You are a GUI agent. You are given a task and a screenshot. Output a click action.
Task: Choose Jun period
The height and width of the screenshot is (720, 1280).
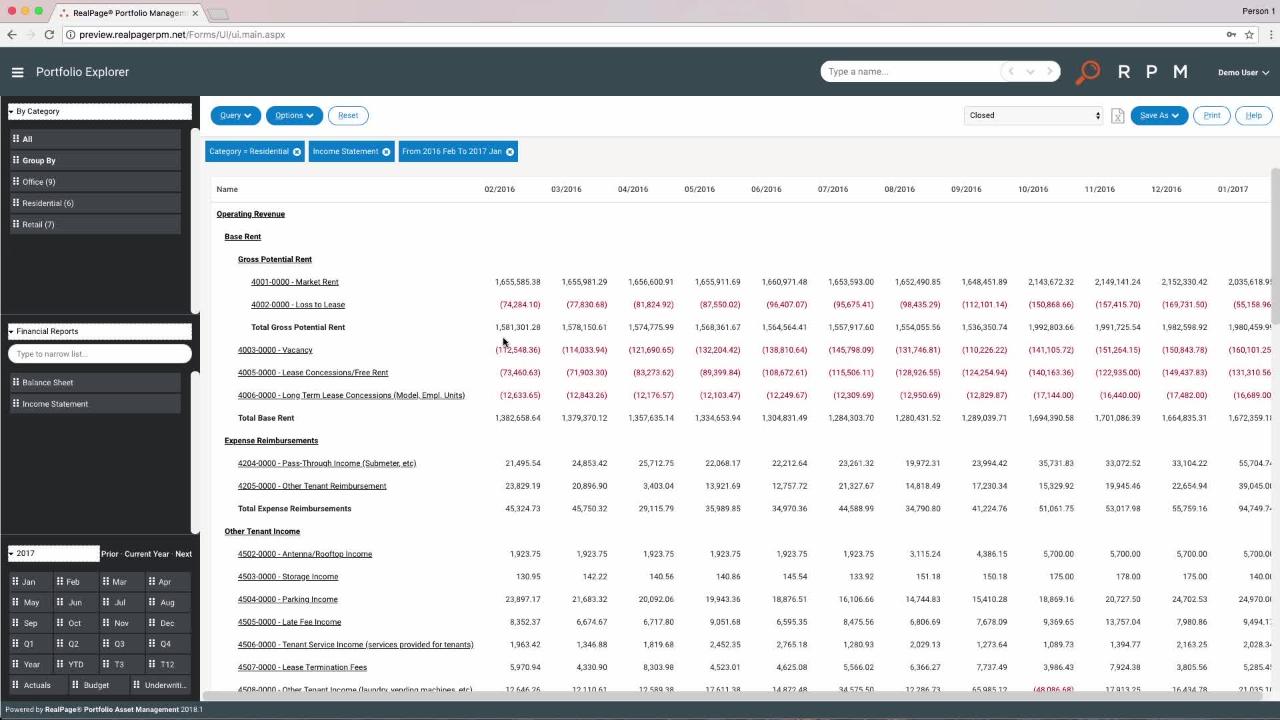75,603
